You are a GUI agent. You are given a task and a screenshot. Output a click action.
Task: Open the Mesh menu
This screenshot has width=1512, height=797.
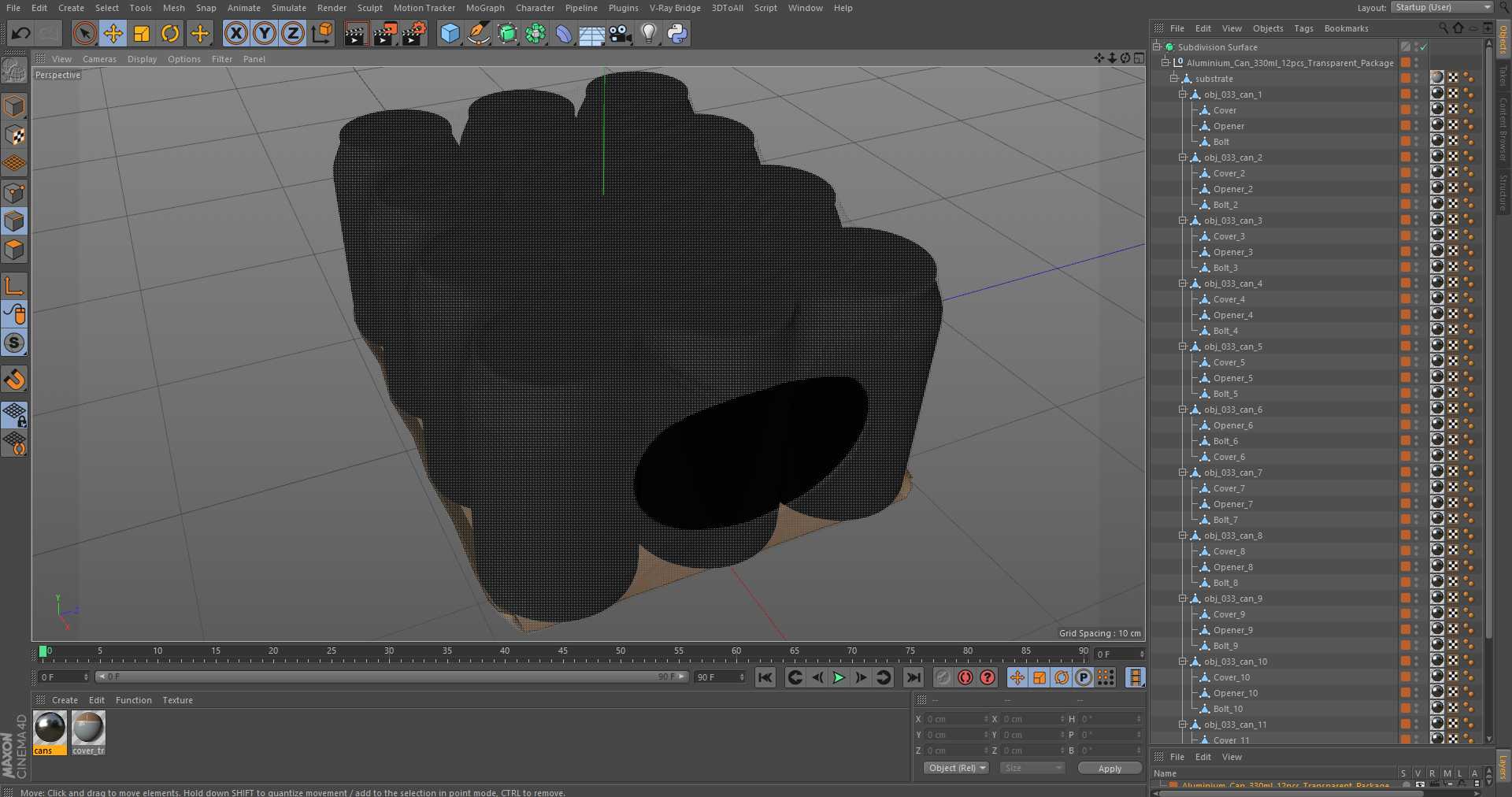pos(173,8)
